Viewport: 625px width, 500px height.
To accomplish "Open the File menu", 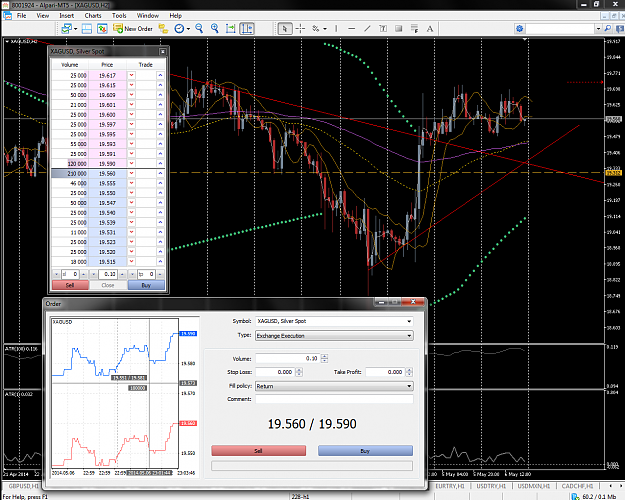I will click(x=22, y=16).
